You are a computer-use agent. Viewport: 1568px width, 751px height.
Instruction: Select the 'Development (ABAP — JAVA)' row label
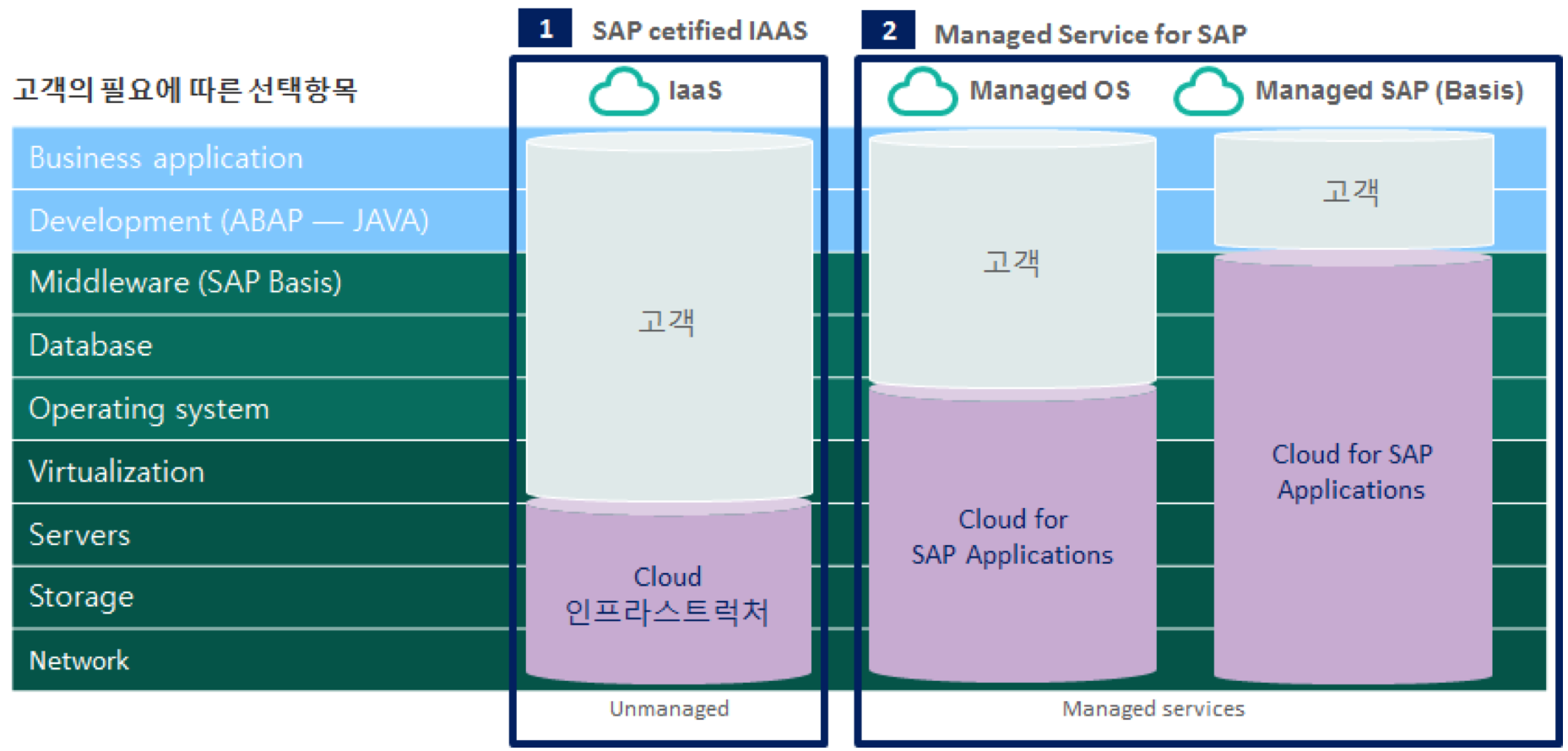point(229,221)
